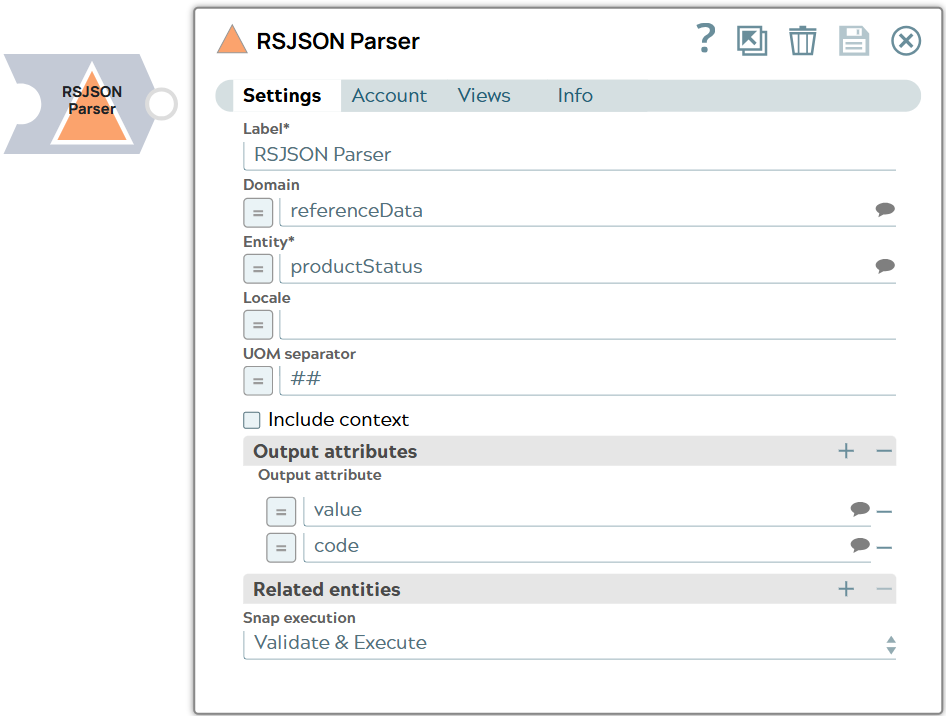The image size is (946, 716).
Task: Remove the value output attribute
Action: (x=884, y=510)
